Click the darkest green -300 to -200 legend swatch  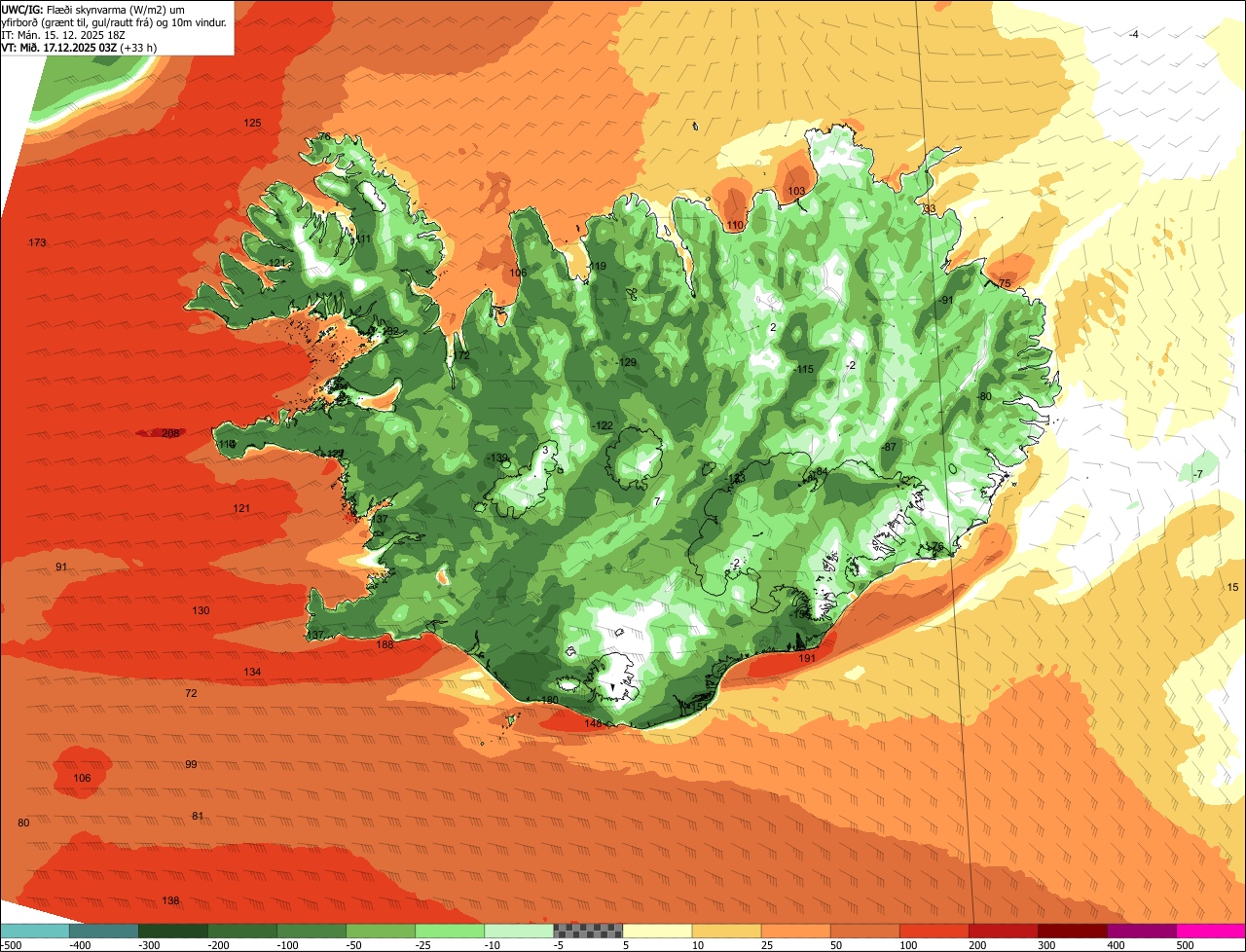tap(173, 931)
